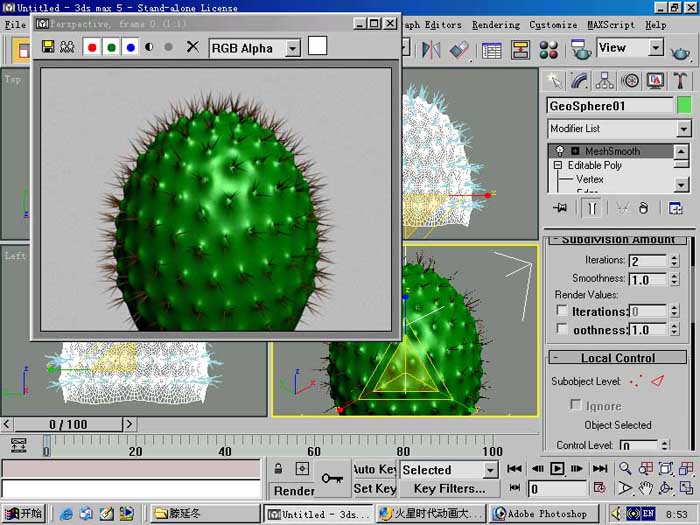The height and width of the screenshot is (525, 700).
Task: Clear the rendered image with X icon
Action: [192, 46]
